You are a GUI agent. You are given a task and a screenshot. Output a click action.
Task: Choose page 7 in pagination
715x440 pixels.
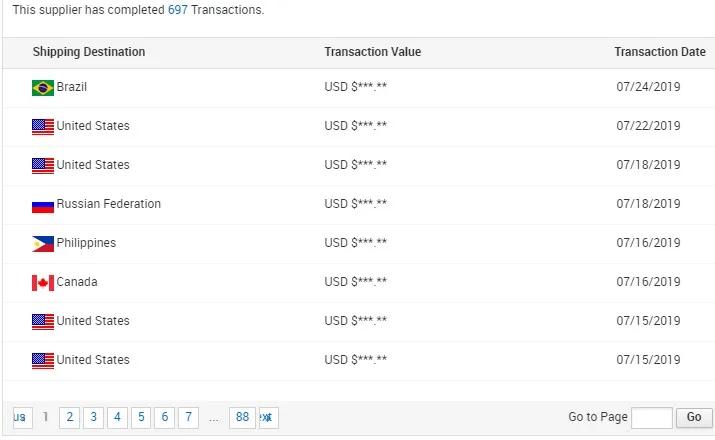pyautogui.click(x=189, y=417)
